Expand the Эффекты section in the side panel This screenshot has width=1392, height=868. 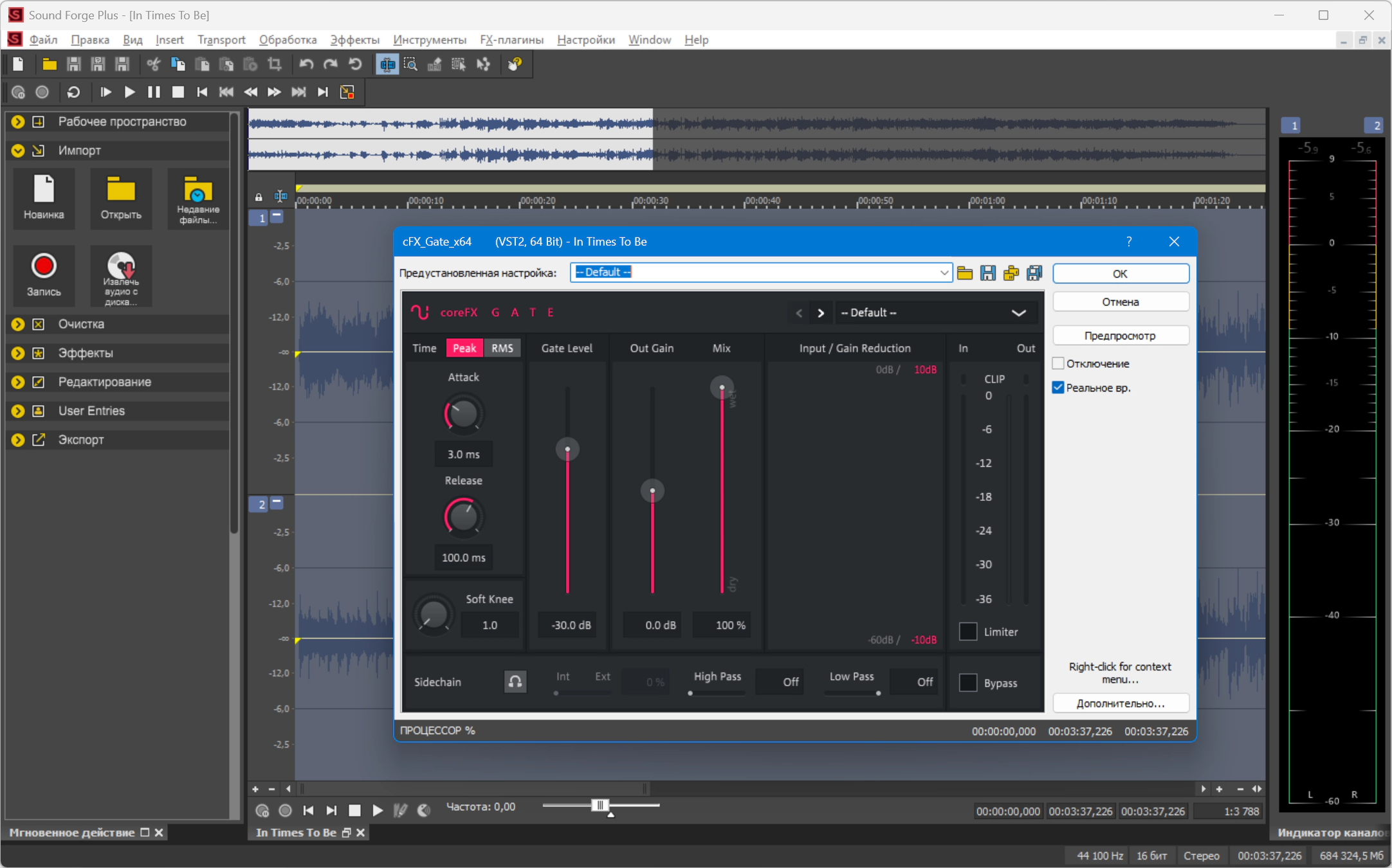pyautogui.click(x=18, y=353)
